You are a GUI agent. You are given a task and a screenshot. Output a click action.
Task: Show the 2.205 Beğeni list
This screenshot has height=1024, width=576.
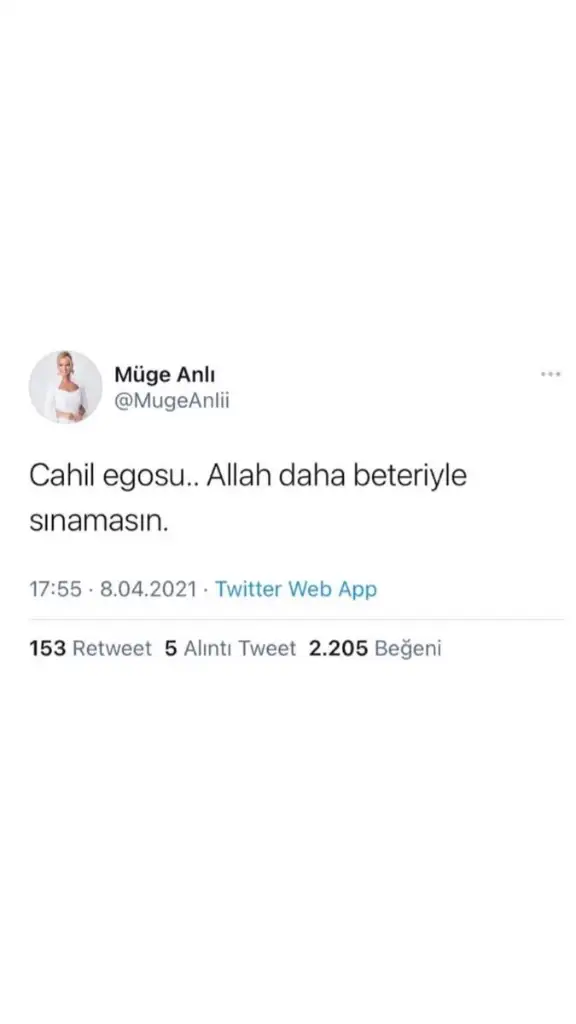[375, 648]
